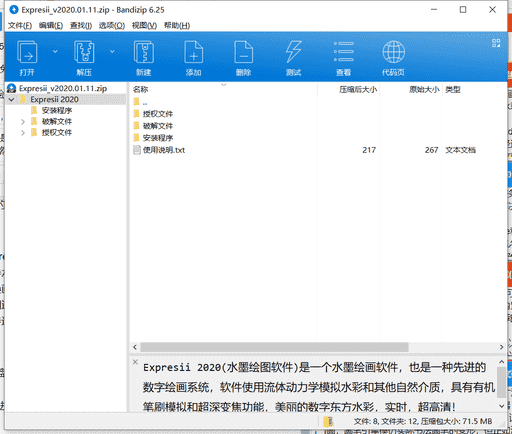Screen dimensions: 512x434
Task: Select 破解文件 folder in the left tree
Action: 57,121
